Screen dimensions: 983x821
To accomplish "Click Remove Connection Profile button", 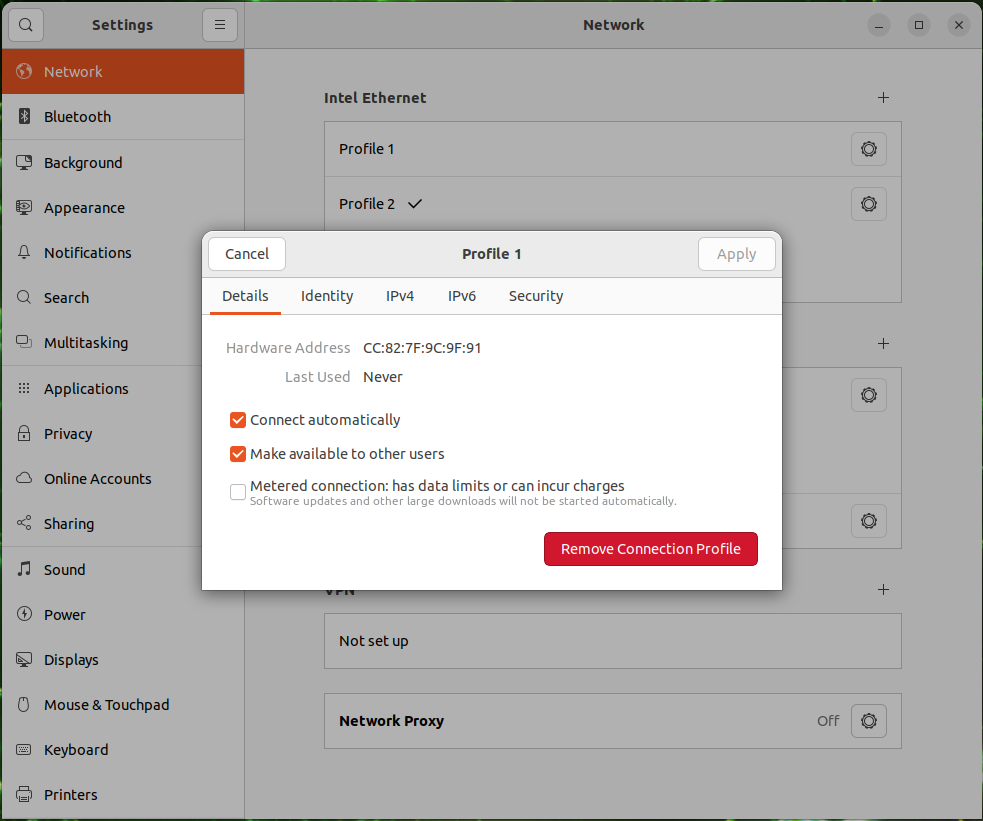I will coord(650,549).
